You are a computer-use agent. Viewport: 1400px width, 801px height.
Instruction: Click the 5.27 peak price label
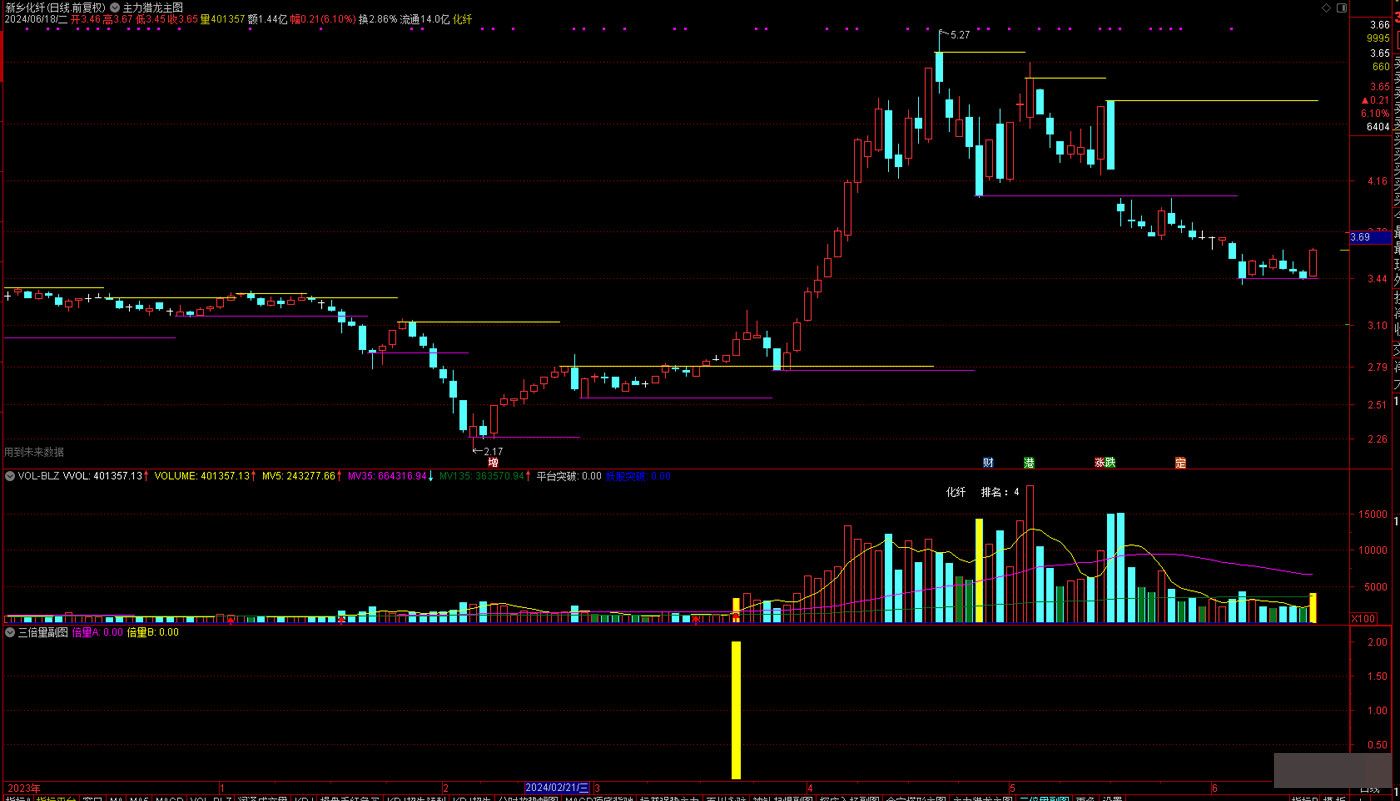click(960, 35)
